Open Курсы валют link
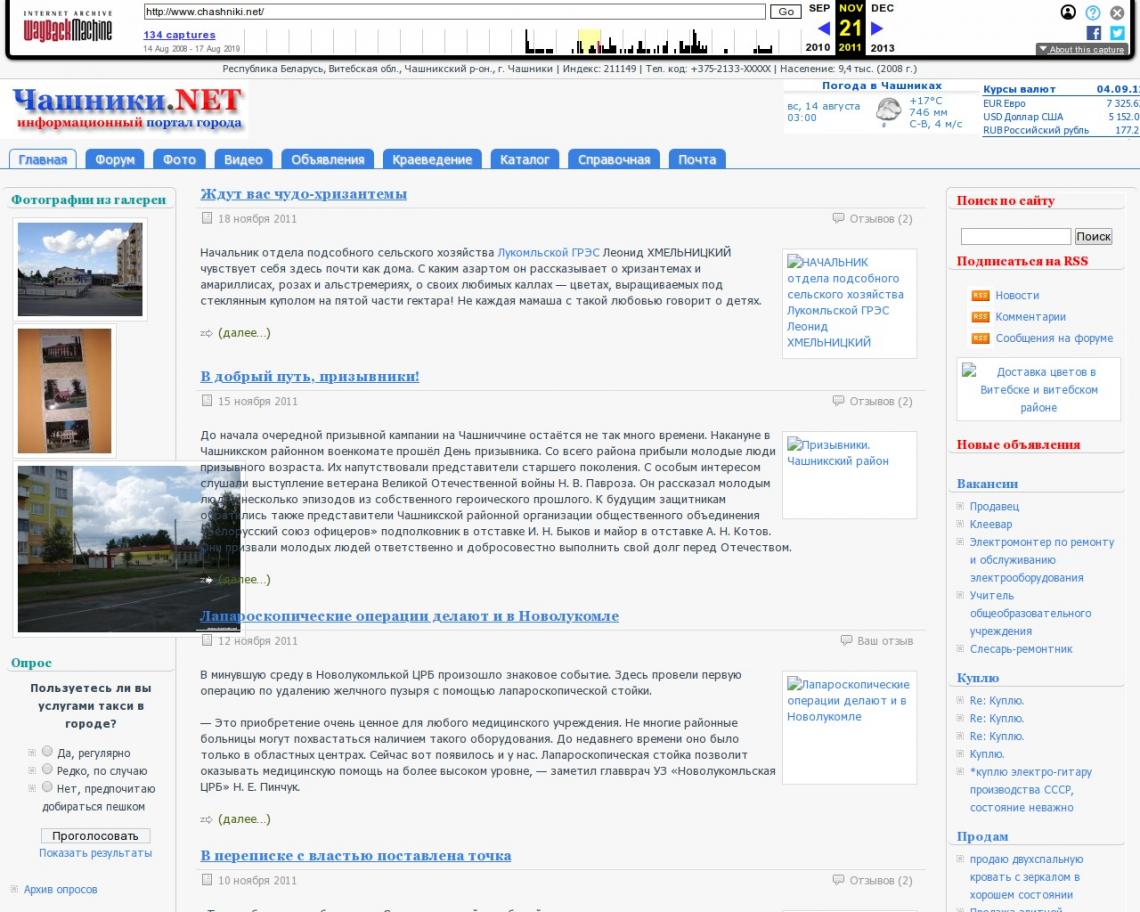The height and width of the screenshot is (912, 1140). [1019, 89]
